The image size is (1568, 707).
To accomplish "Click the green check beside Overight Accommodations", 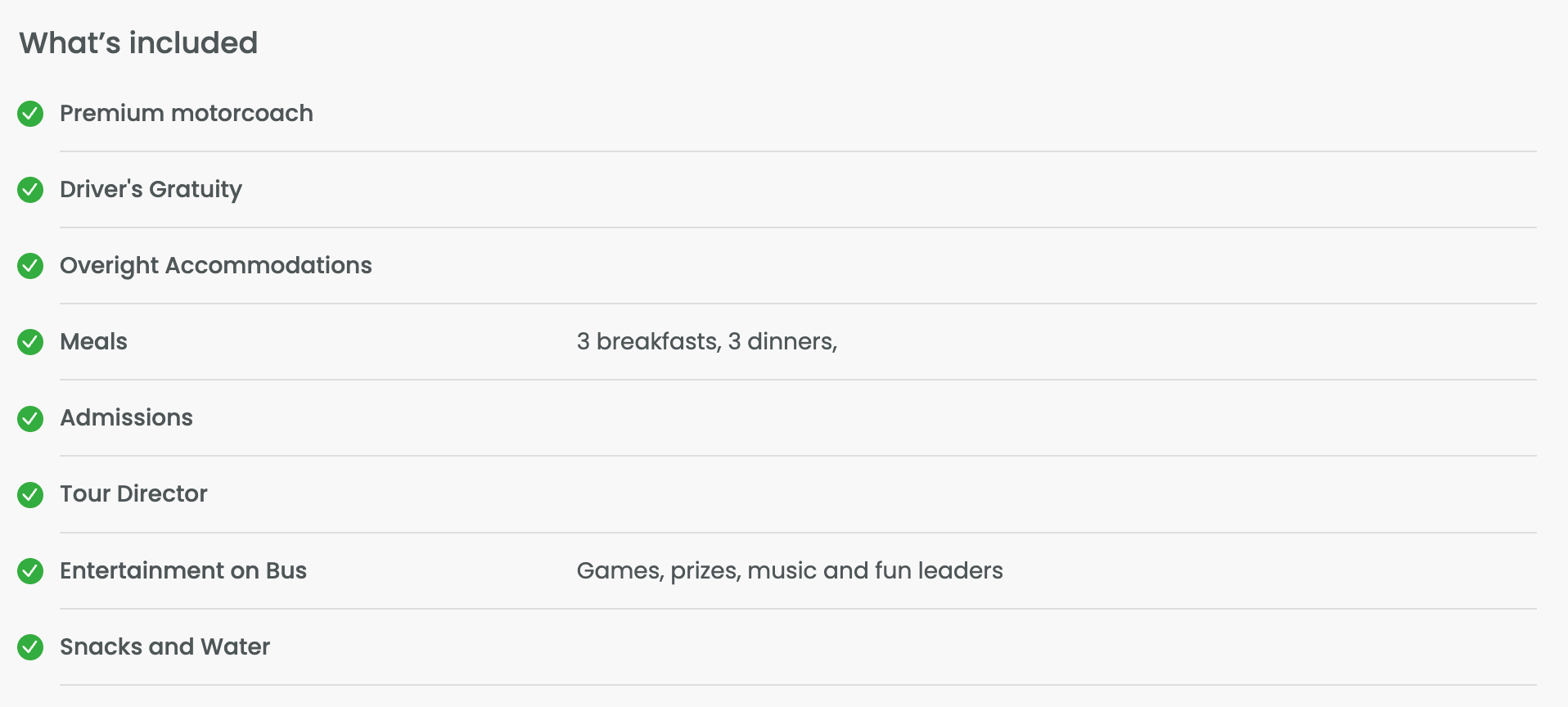I will 30,266.
